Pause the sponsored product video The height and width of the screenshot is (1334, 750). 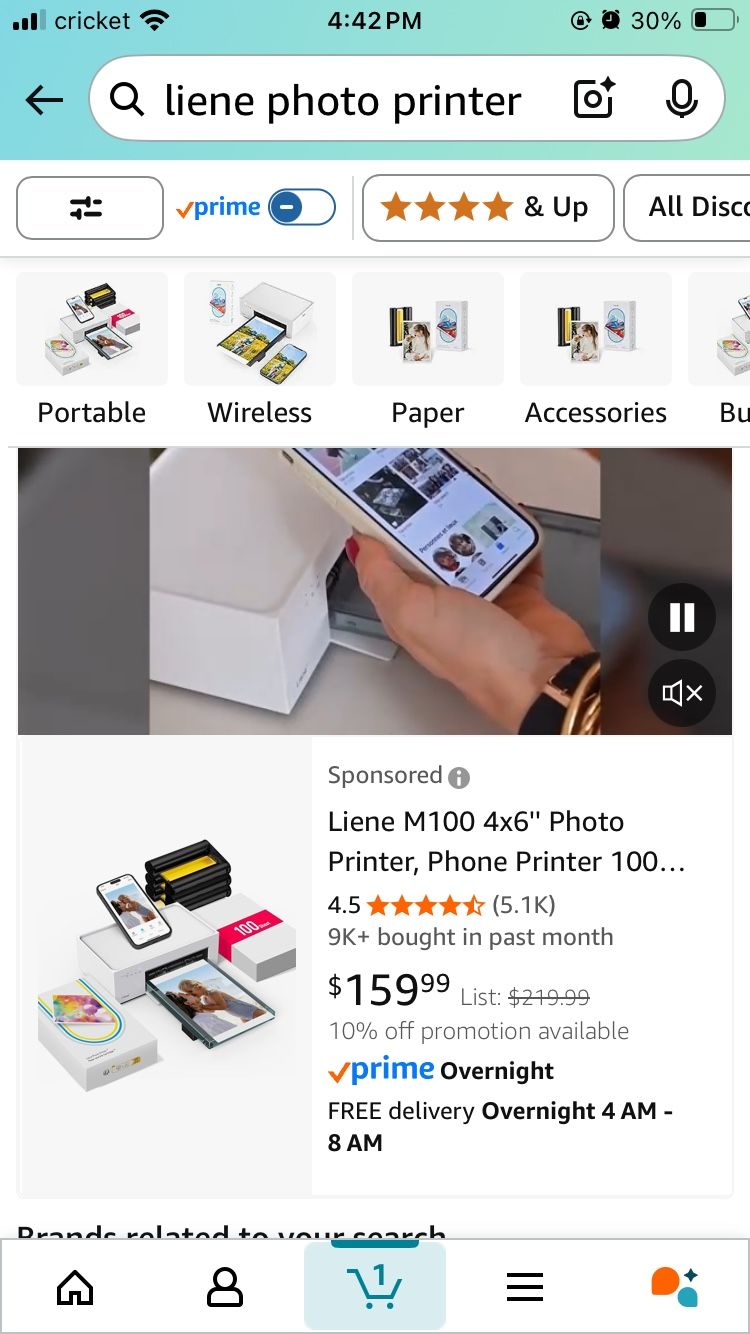click(682, 618)
